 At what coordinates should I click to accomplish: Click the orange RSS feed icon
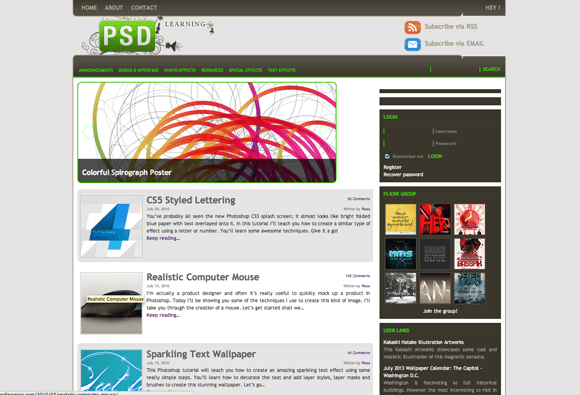pyautogui.click(x=412, y=27)
